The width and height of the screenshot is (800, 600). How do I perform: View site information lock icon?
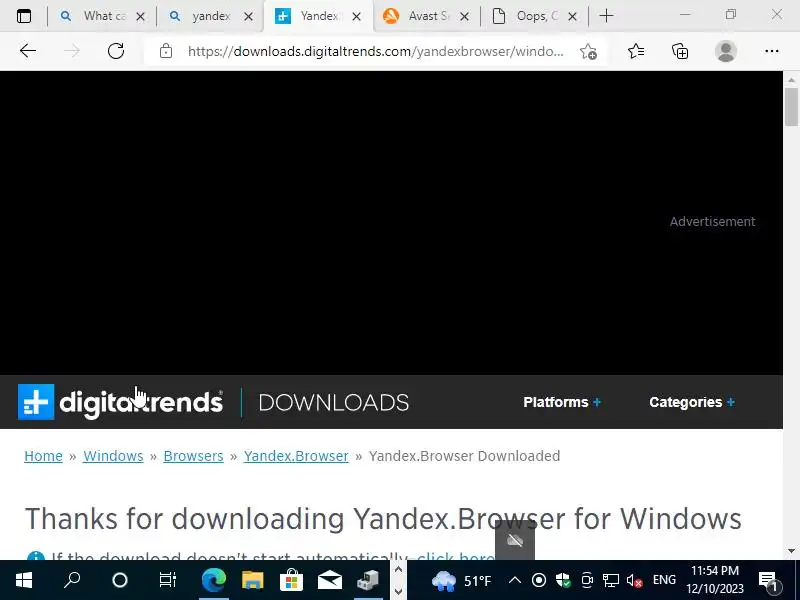click(x=166, y=51)
